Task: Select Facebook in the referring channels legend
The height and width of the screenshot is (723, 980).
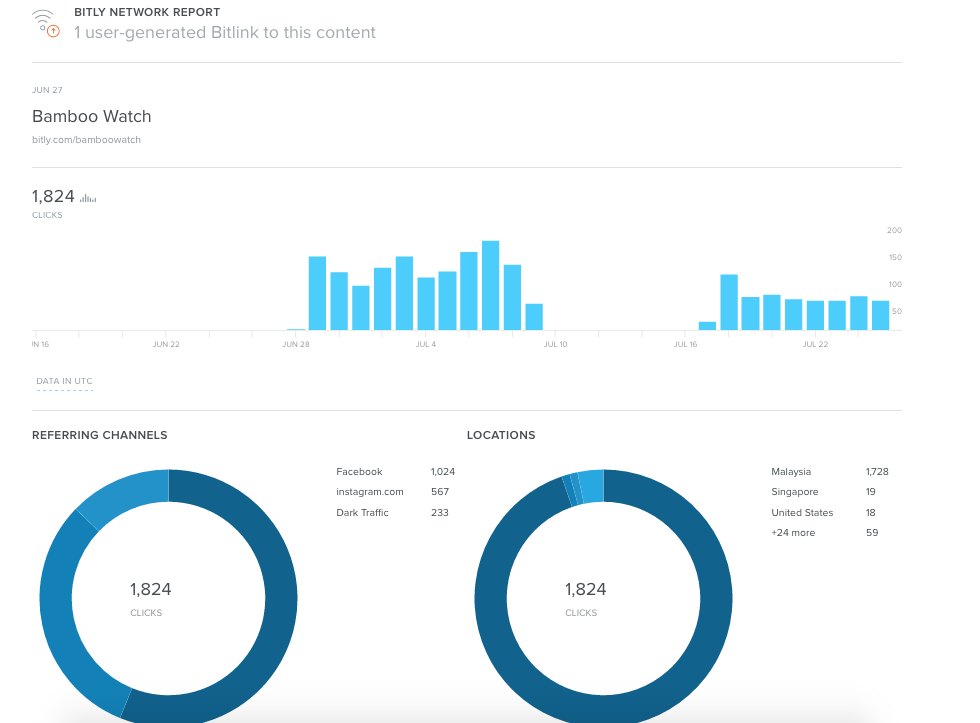Action: coord(359,472)
